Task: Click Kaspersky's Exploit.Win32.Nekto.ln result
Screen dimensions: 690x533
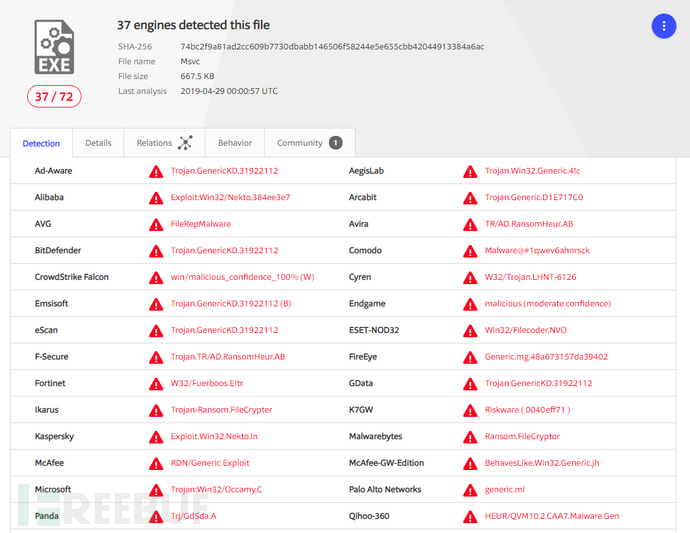Action: click(x=214, y=436)
